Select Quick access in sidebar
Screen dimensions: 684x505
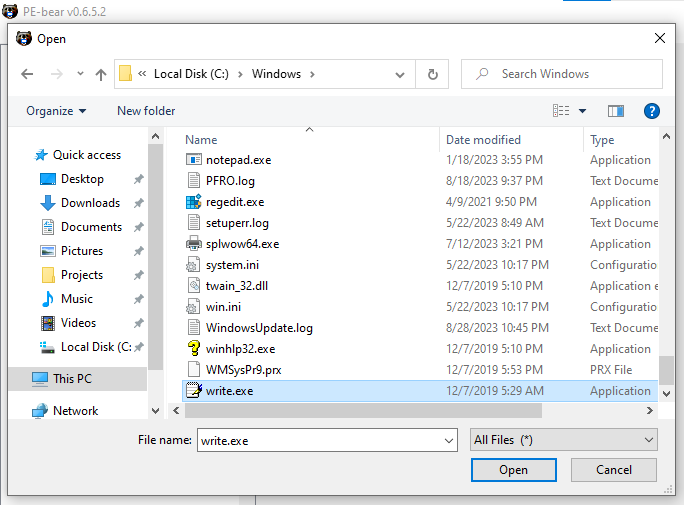point(87,155)
